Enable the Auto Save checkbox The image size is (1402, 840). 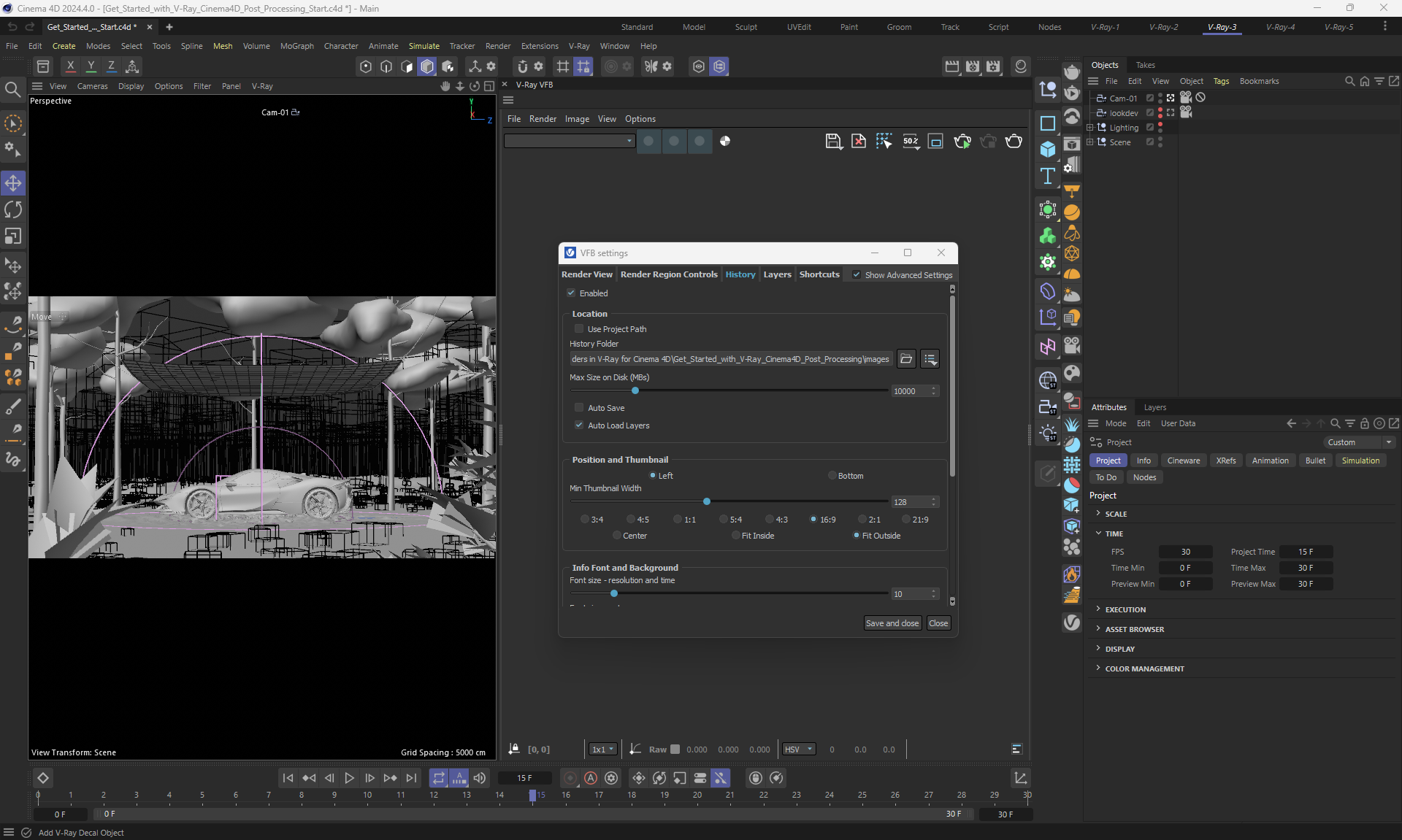[579, 408]
